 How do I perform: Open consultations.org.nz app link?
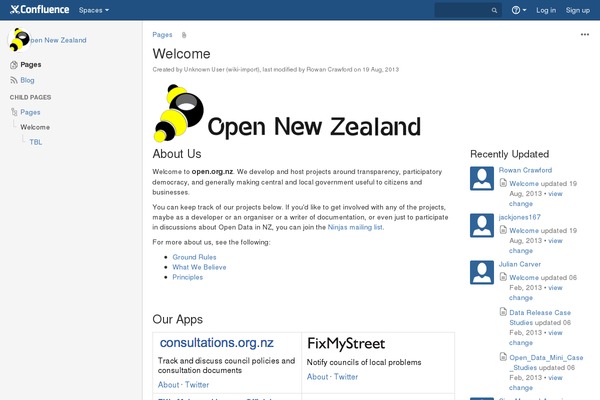217,343
